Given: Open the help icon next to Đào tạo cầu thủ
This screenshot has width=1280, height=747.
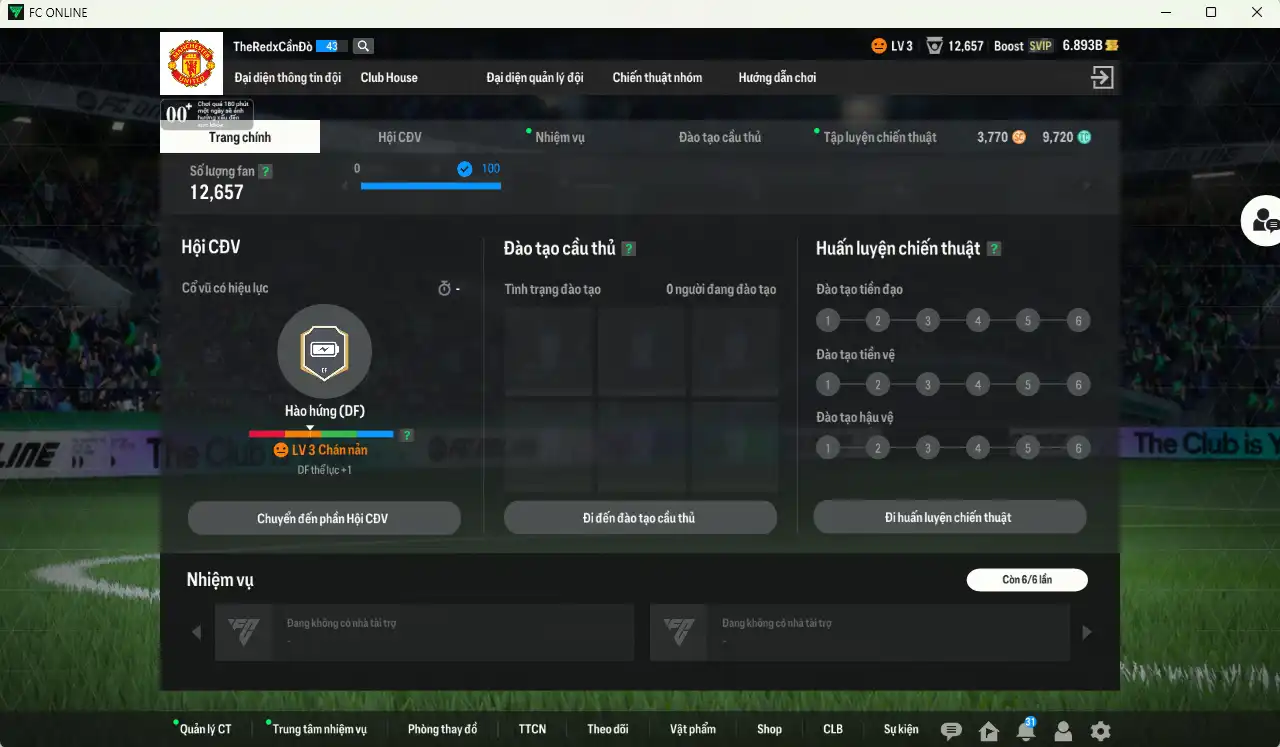Looking at the screenshot, I should [628, 249].
